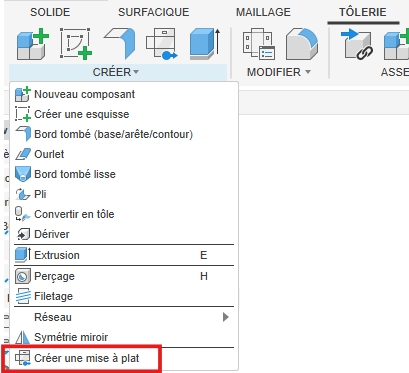The width and height of the screenshot is (409, 373).
Task: Click the Ourlet icon in menu
Action: click(23, 154)
